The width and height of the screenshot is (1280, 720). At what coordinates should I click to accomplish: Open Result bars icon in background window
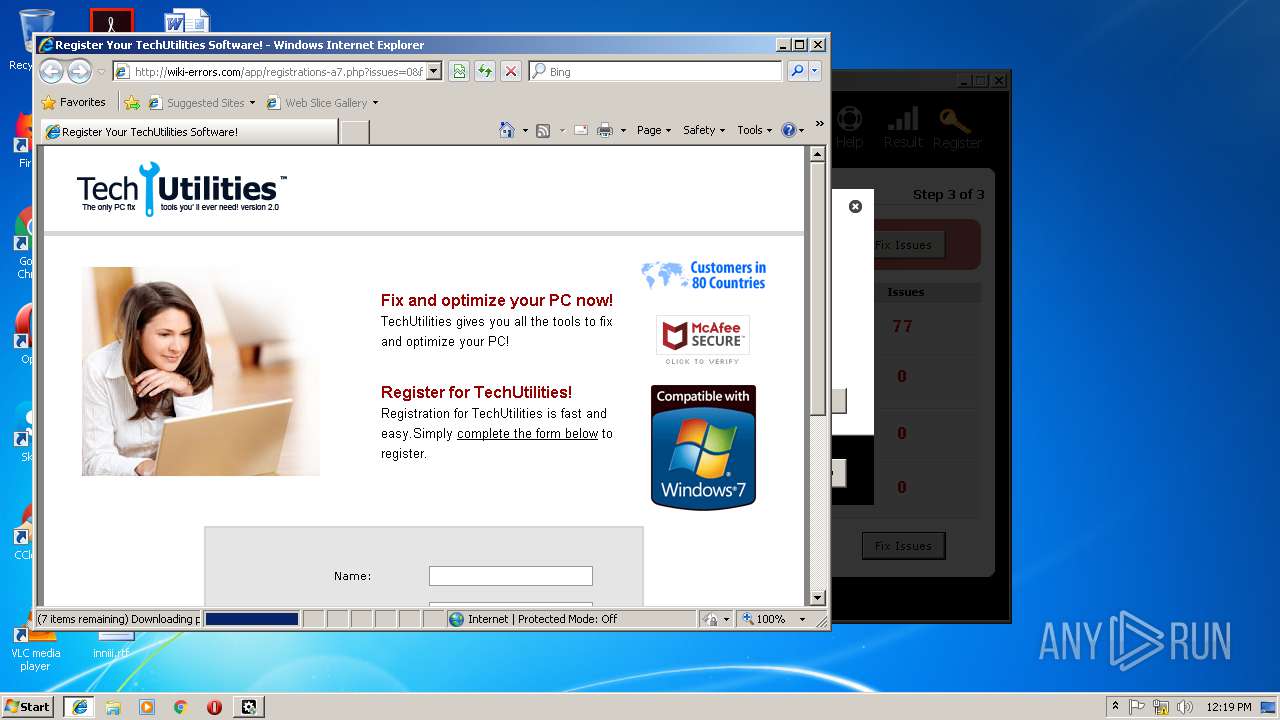902,129
